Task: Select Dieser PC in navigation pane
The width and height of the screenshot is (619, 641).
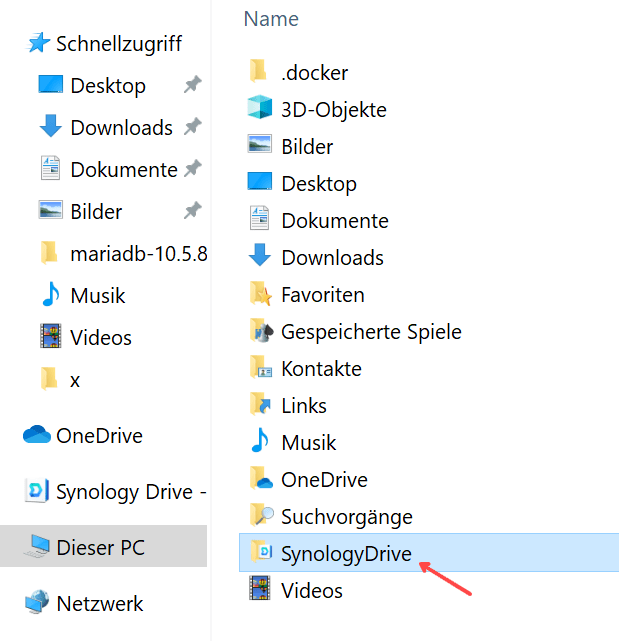Action: 100,547
